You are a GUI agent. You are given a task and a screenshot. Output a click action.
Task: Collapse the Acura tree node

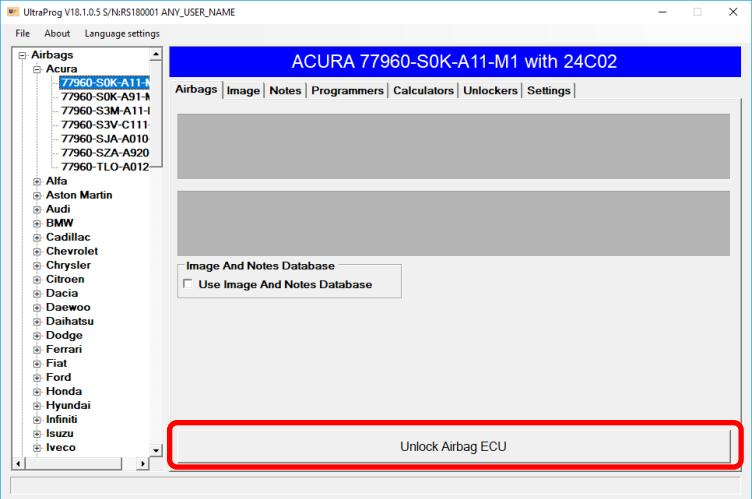click(x=37, y=70)
